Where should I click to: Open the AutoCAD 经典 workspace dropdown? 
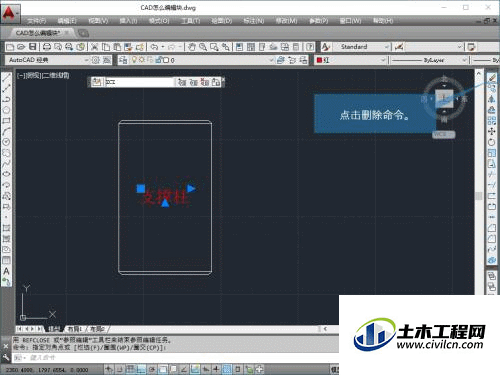point(86,60)
